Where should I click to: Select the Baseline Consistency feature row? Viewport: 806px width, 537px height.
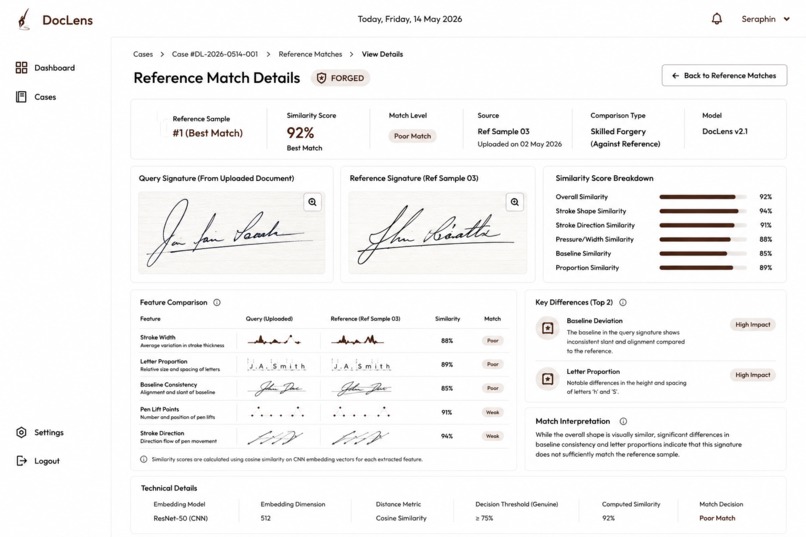tap(324, 388)
